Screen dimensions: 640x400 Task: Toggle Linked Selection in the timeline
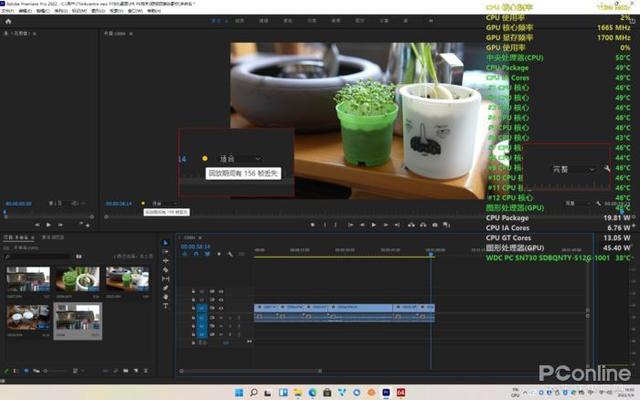point(207,254)
